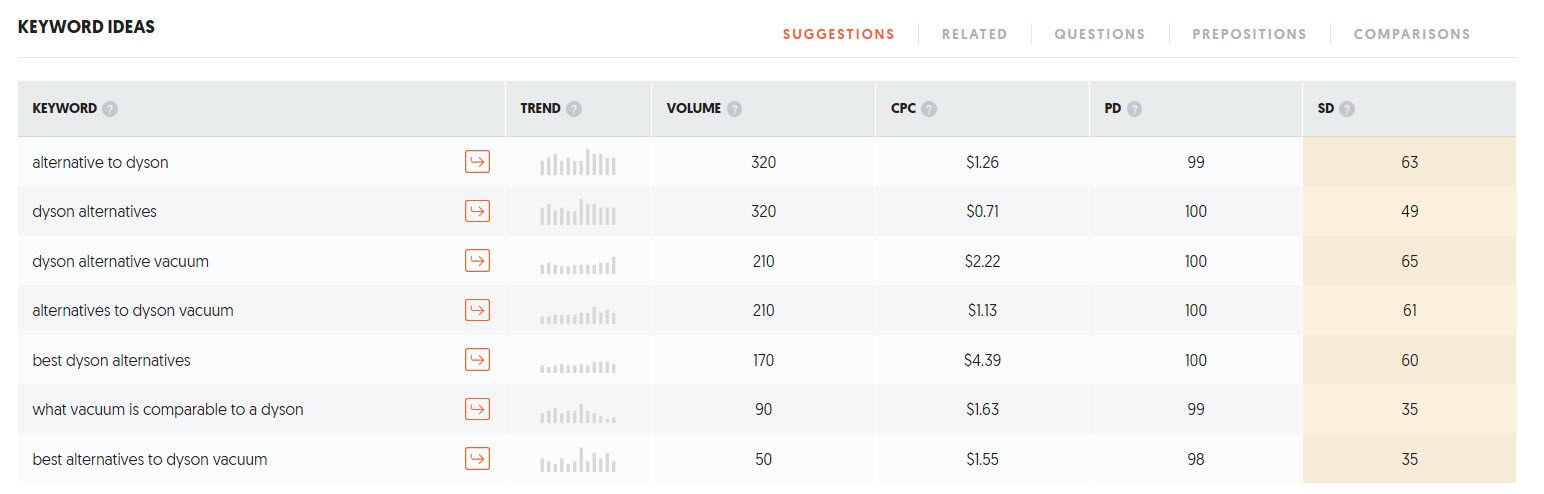The width and height of the screenshot is (1544, 494).
Task: Click help icon next to SD header
Action: 1347,109
